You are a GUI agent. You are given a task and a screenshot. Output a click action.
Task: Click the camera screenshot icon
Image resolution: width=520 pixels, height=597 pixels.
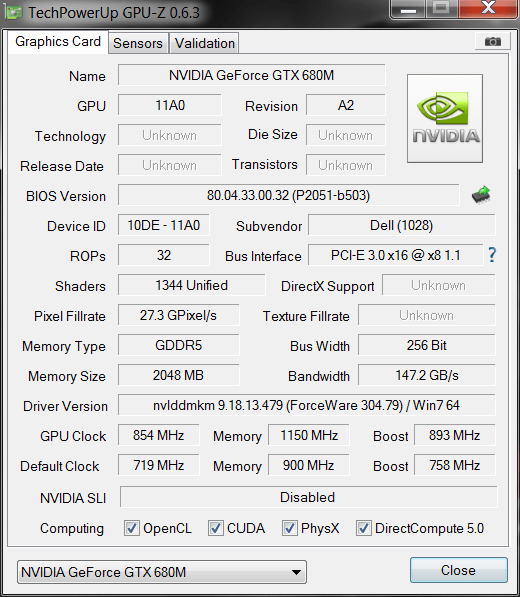pyautogui.click(x=493, y=41)
